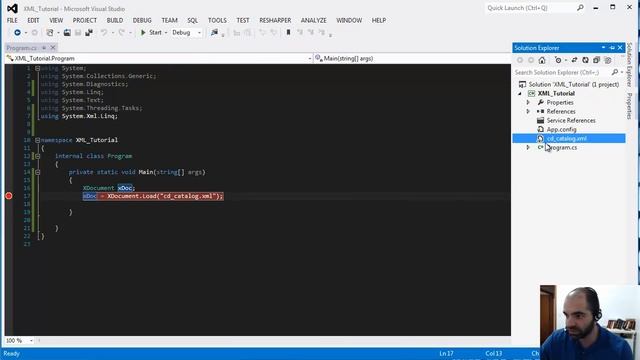Open the Undo history dropdown arrow

(x=112, y=33)
